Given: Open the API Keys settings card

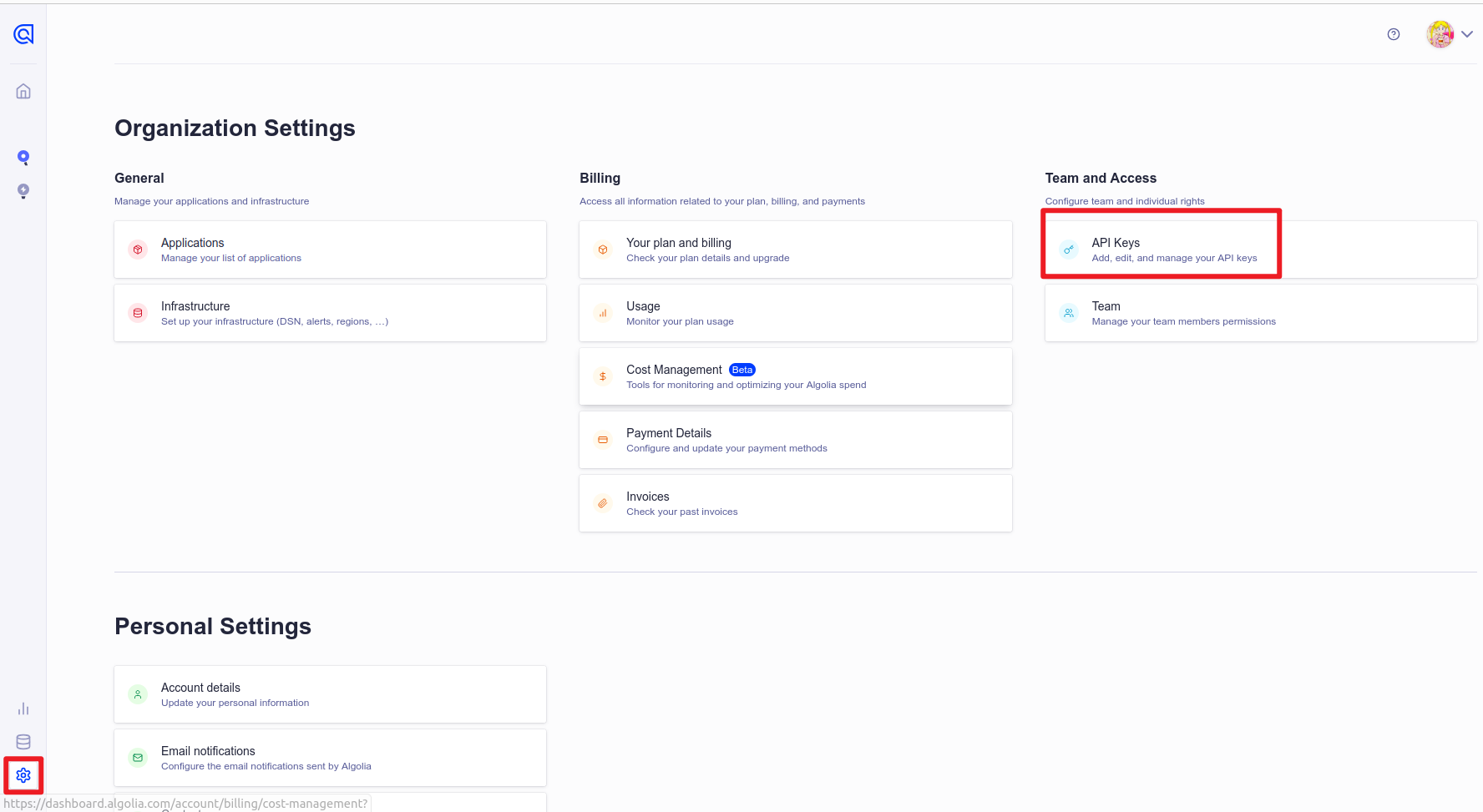Looking at the screenshot, I should [x=1161, y=250].
